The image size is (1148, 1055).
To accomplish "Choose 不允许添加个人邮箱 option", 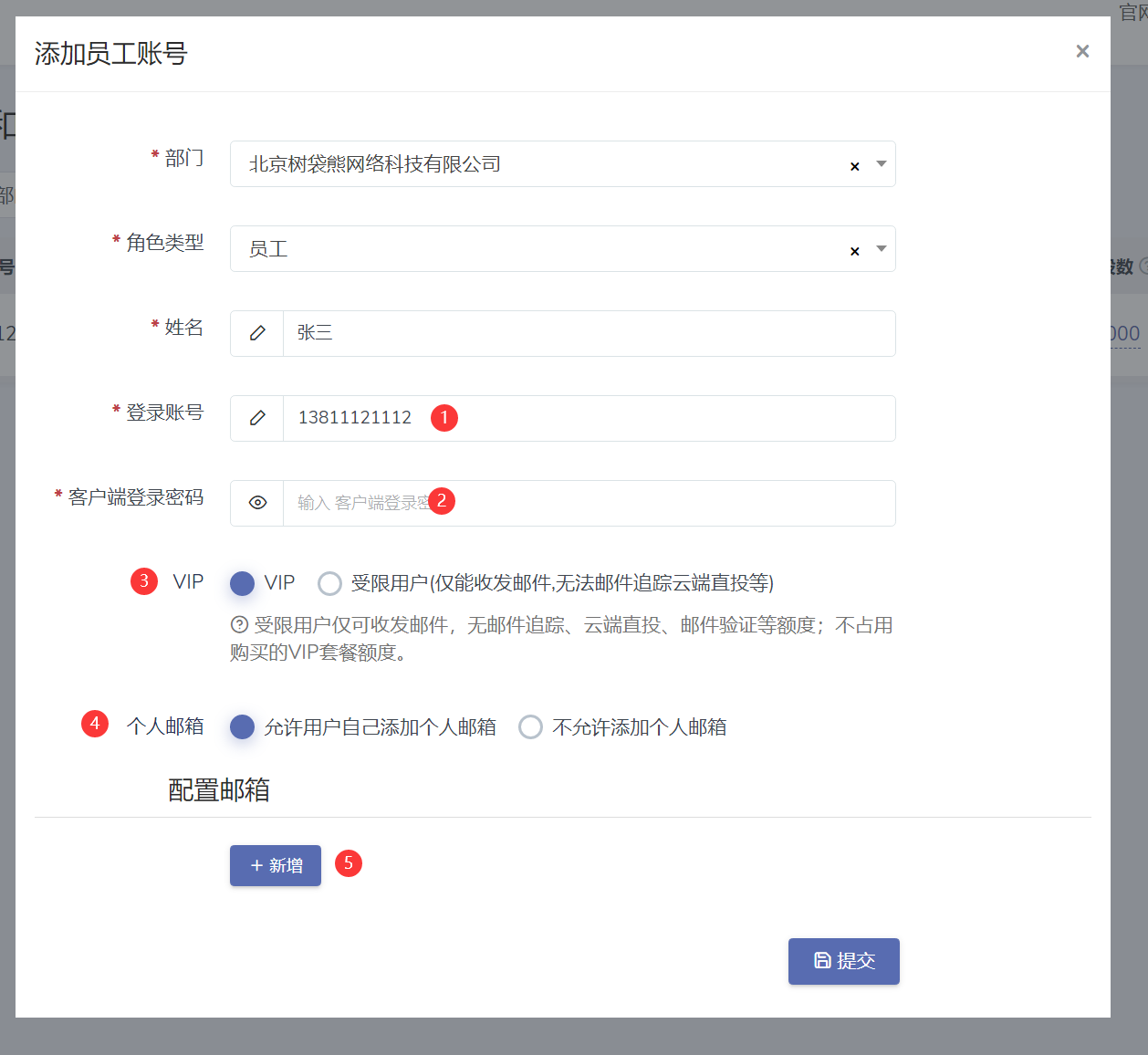I will 530,726.
